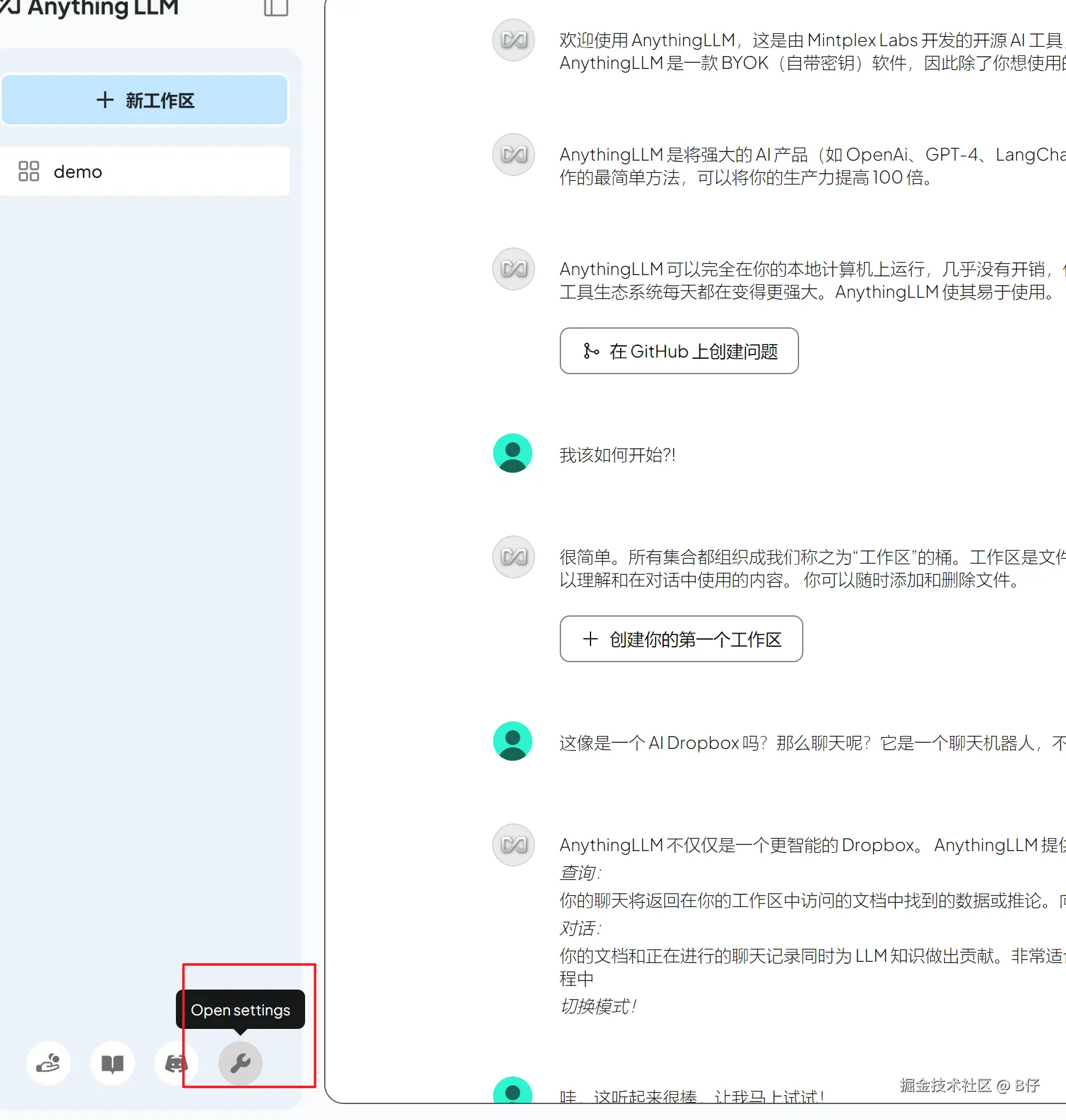Click the line starting 工具生态系统每天都在变得更强大
Screen dimensions: 1066x1120
coord(807,292)
